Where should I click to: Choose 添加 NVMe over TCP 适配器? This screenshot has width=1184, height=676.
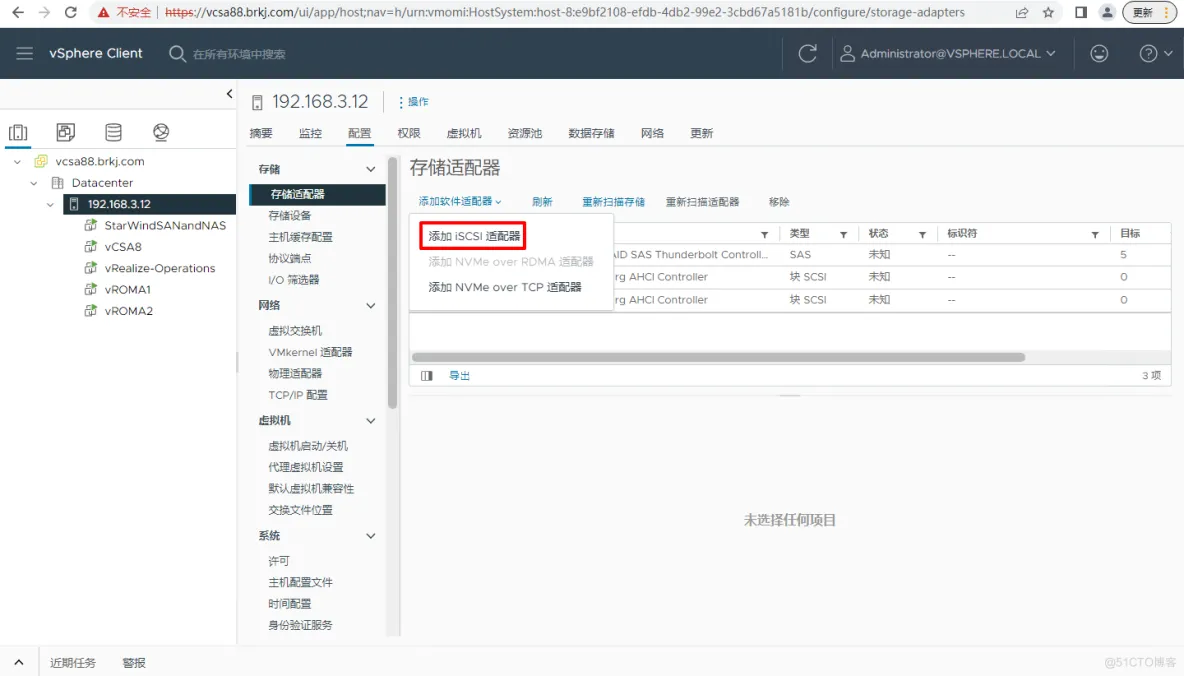pyautogui.click(x=505, y=287)
